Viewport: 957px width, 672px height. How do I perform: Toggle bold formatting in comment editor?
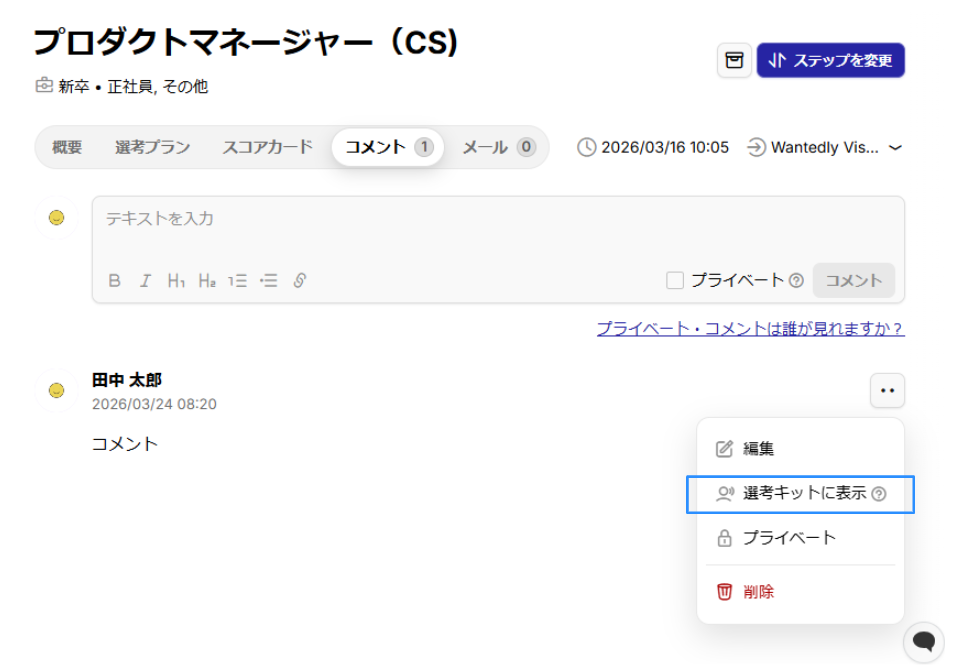tap(114, 281)
